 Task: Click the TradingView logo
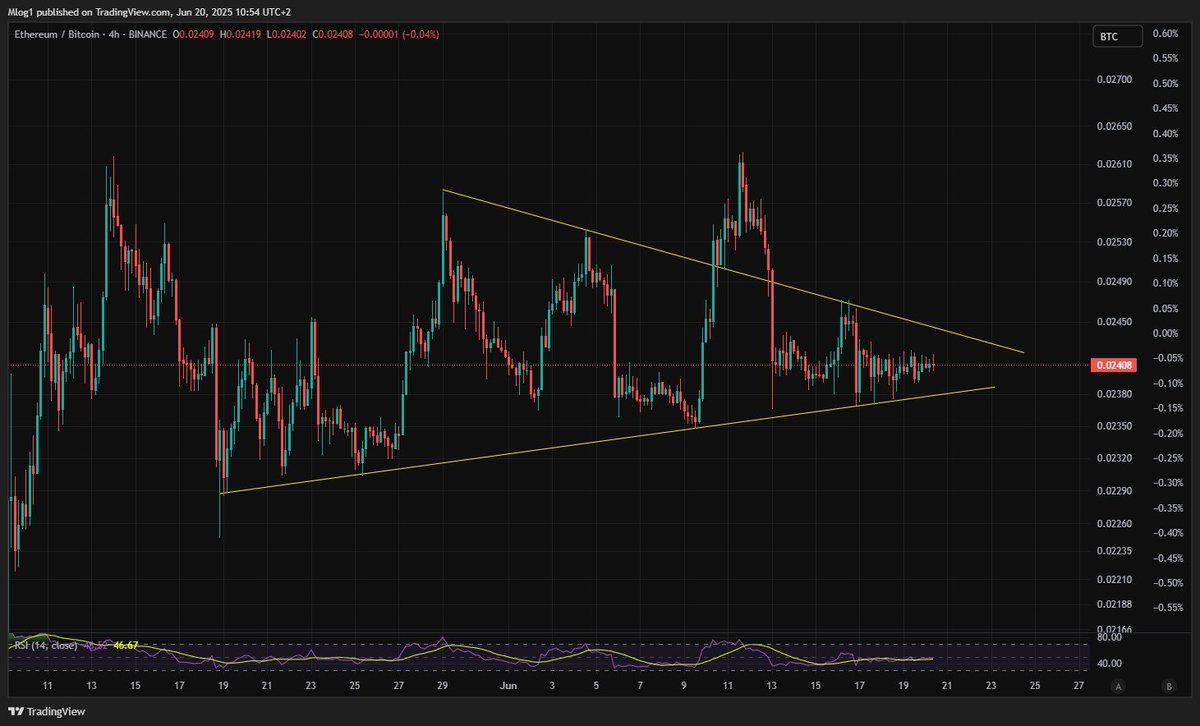click(x=47, y=711)
